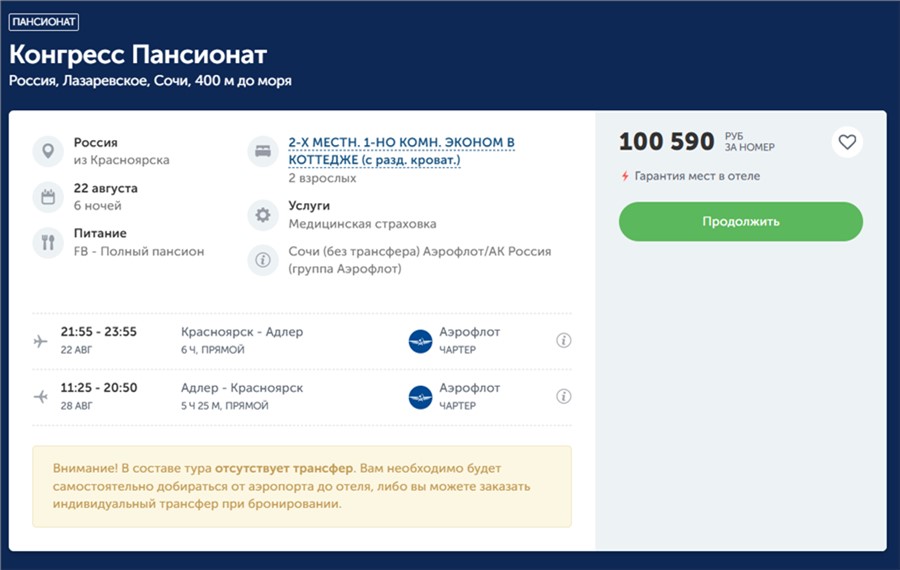Viewport: 900px width, 570px height.
Task: Click Aeroflot logo on the return flight
Action: tap(420, 397)
